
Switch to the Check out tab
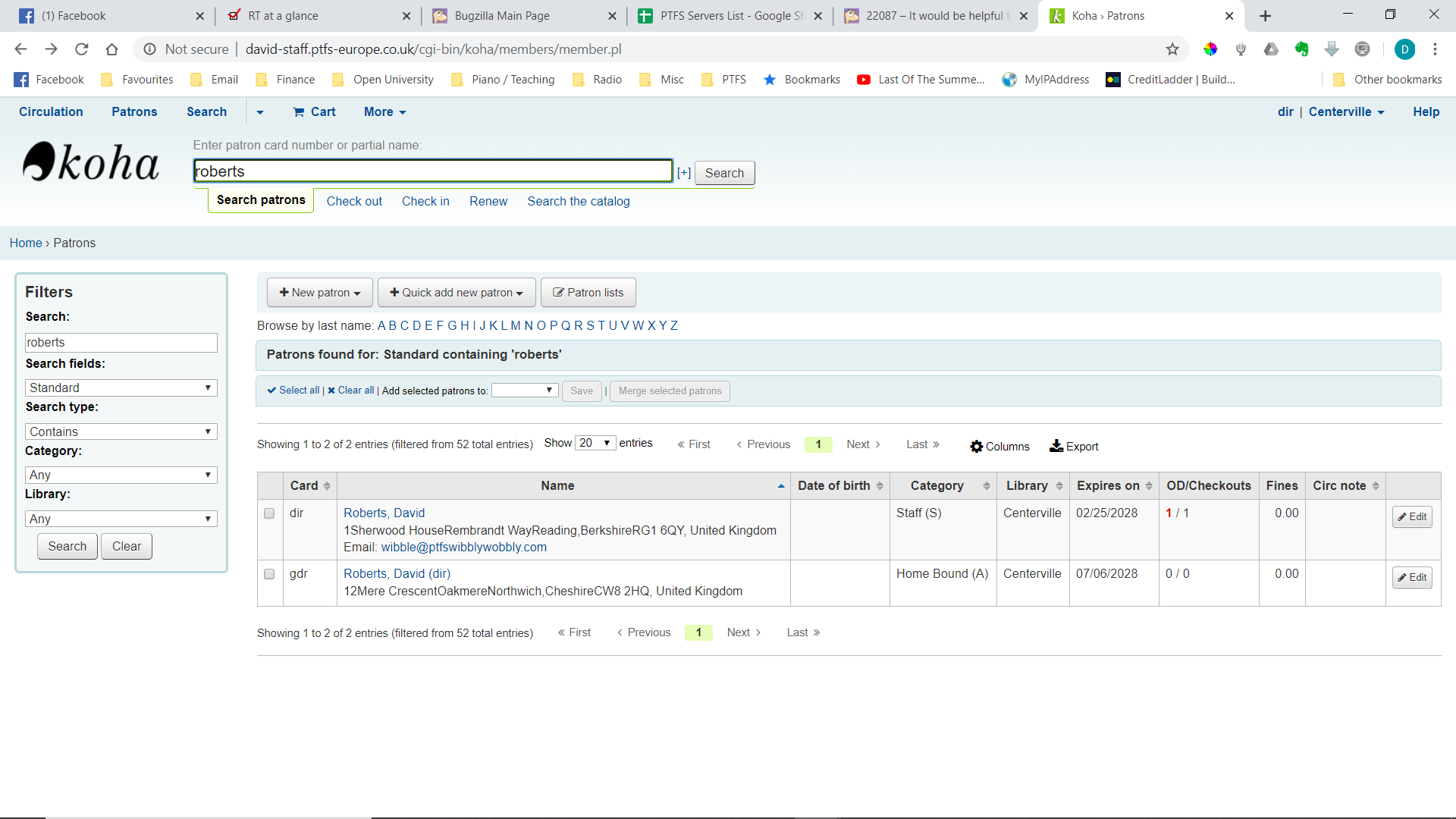354,201
